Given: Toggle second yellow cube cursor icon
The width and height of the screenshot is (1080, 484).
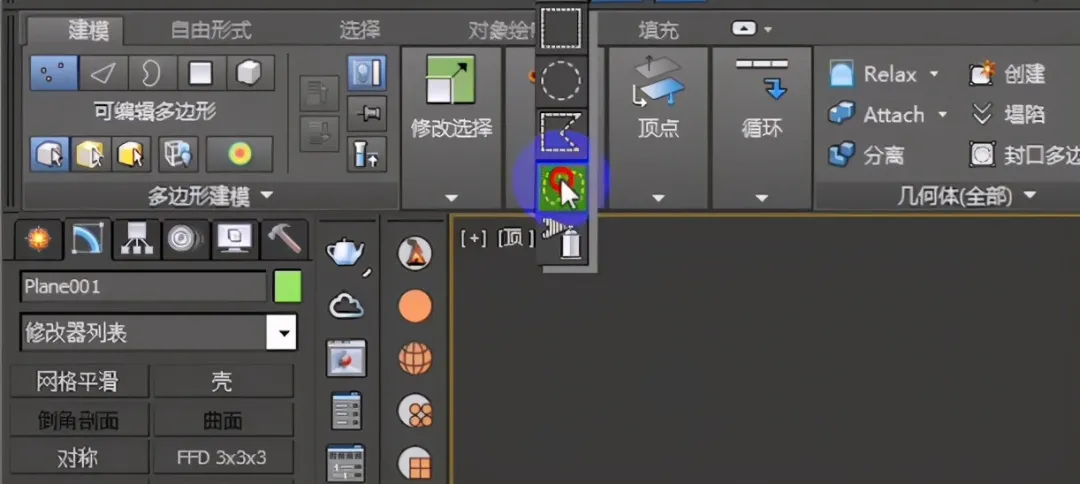Looking at the screenshot, I should 91,154.
